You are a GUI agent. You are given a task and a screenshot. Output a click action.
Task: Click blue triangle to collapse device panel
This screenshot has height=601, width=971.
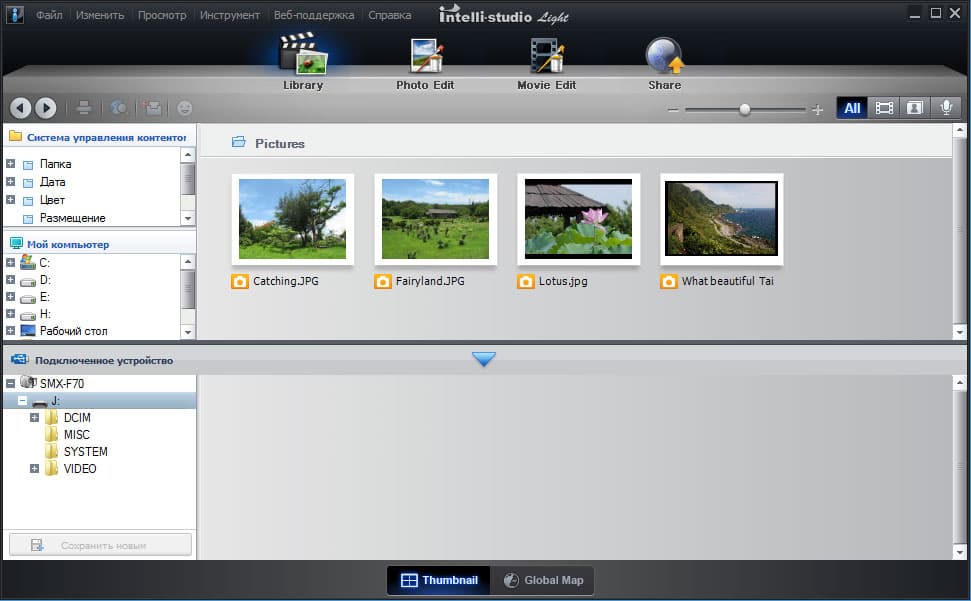pos(484,359)
